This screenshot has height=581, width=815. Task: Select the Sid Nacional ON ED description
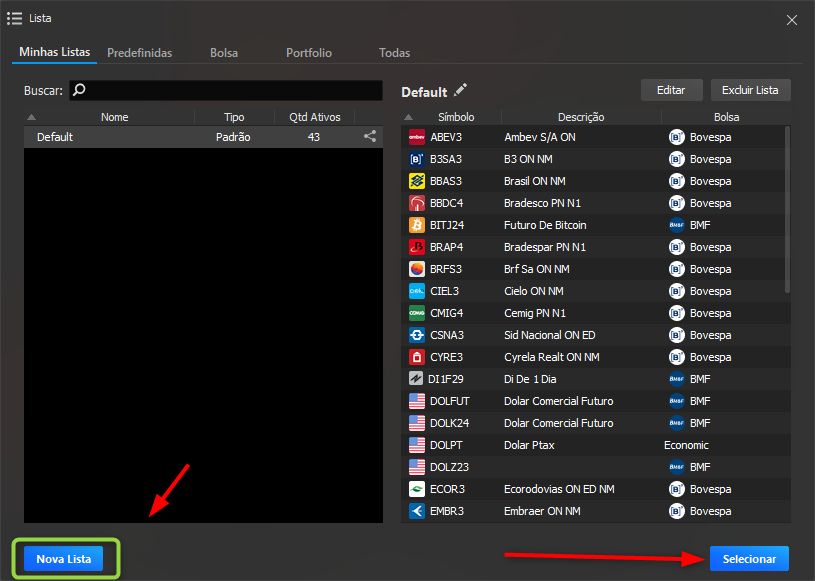click(x=549, y=335)
